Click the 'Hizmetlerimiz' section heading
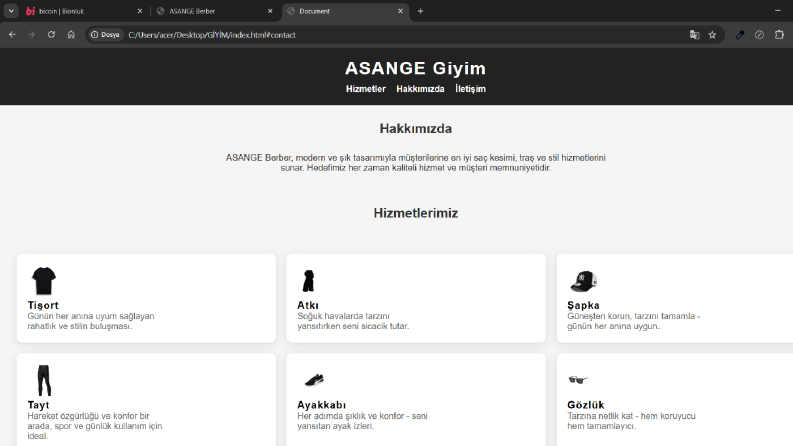The image size is (793, 446). click(x=416, y=213)
